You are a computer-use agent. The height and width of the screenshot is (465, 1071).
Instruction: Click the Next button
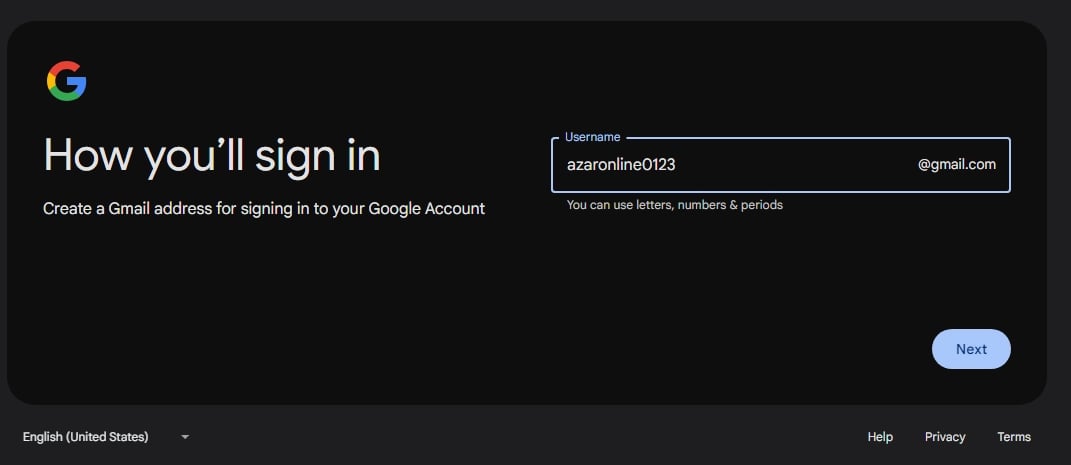click(971, 349)
